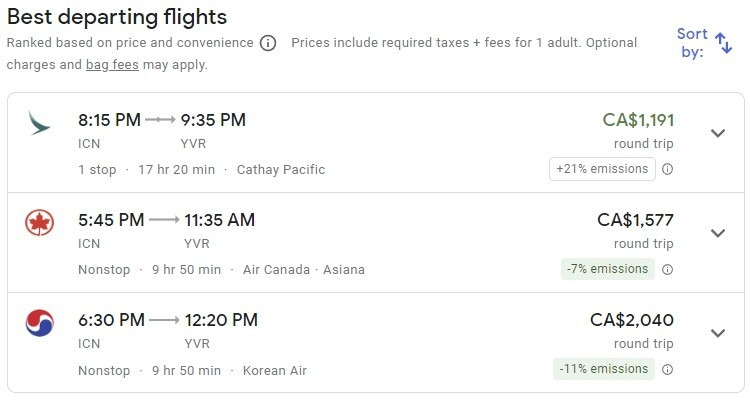Open the Sort by menu
Screen dimensions: 750x403
pos(704,43)
